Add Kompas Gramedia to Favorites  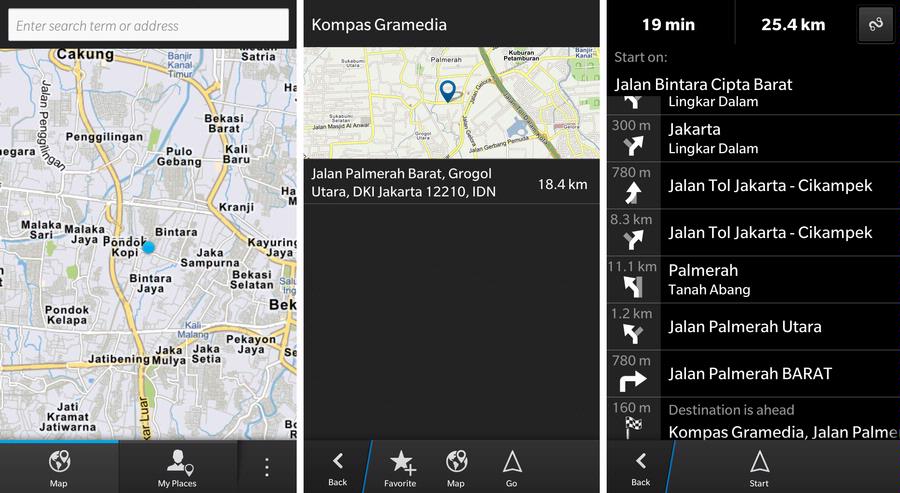pyautogui.click(x=400, y=467)
